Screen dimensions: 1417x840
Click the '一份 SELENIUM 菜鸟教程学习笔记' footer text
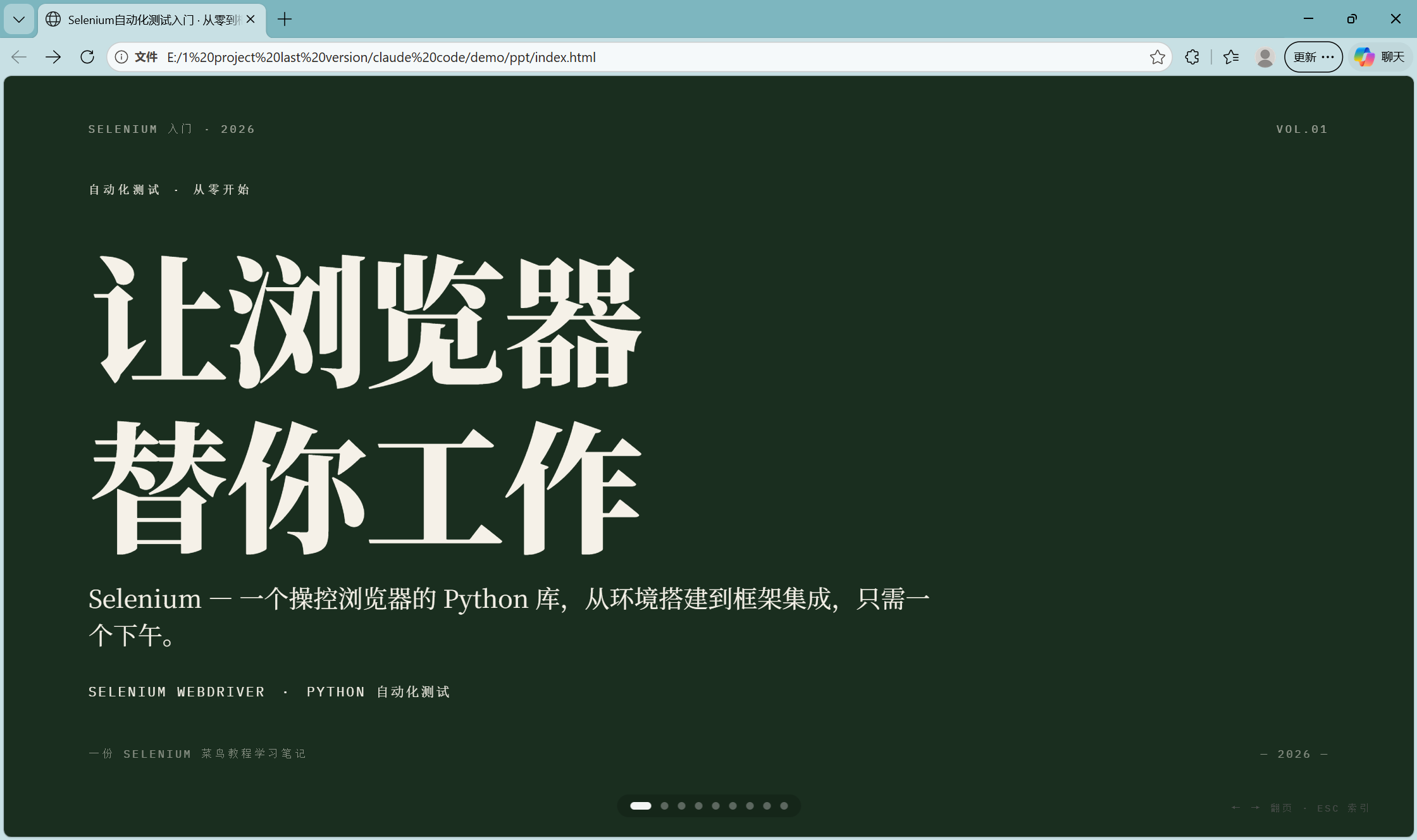pyautogui.click(x=197, y=754)
